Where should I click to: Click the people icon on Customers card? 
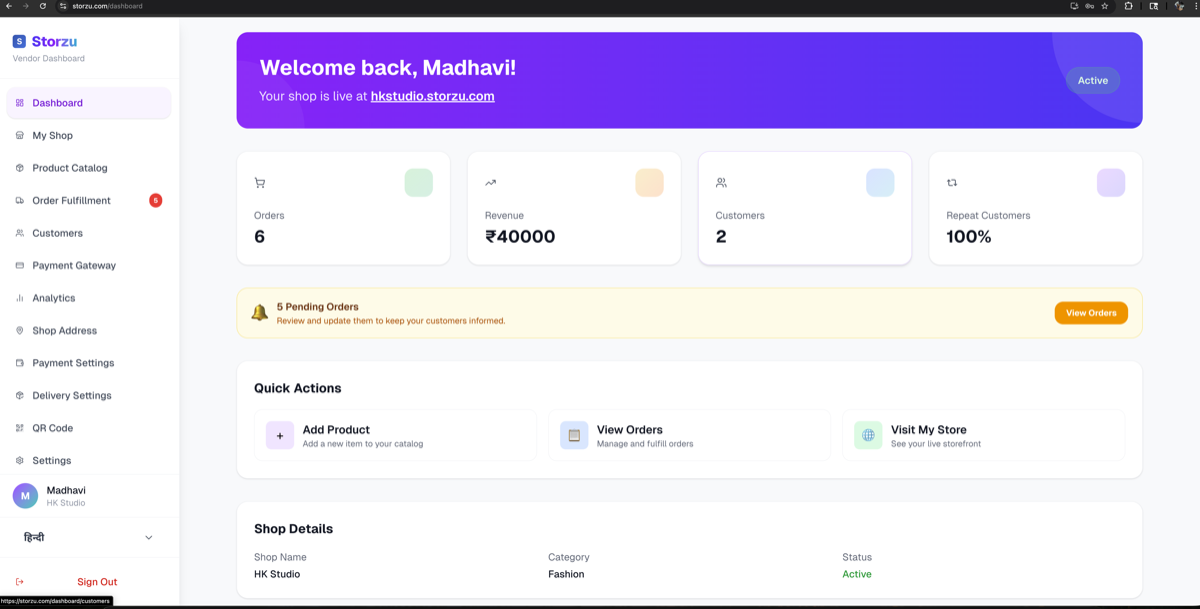[721, 183]
